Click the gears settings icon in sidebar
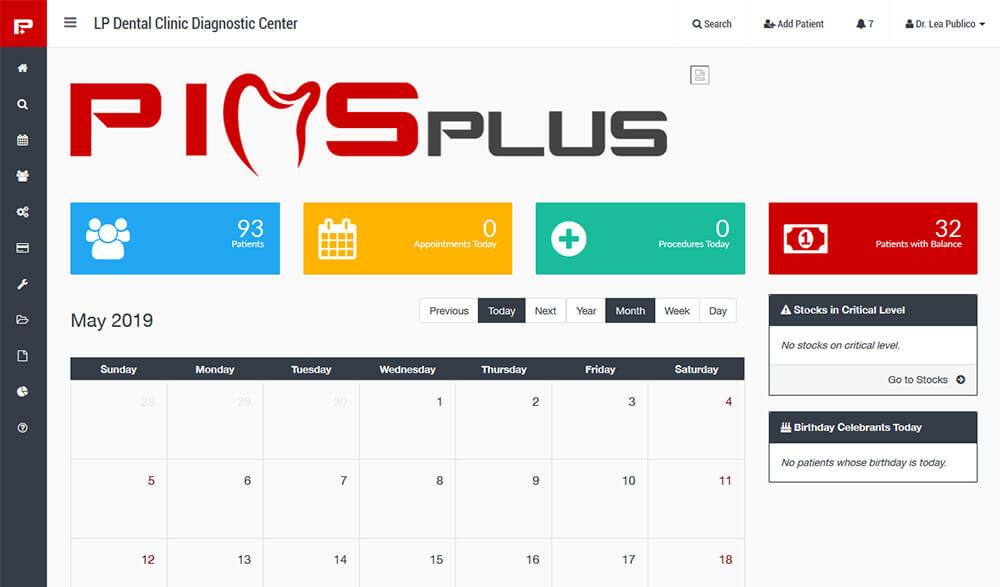This screenshot has width=1000, height=587. 22,212
